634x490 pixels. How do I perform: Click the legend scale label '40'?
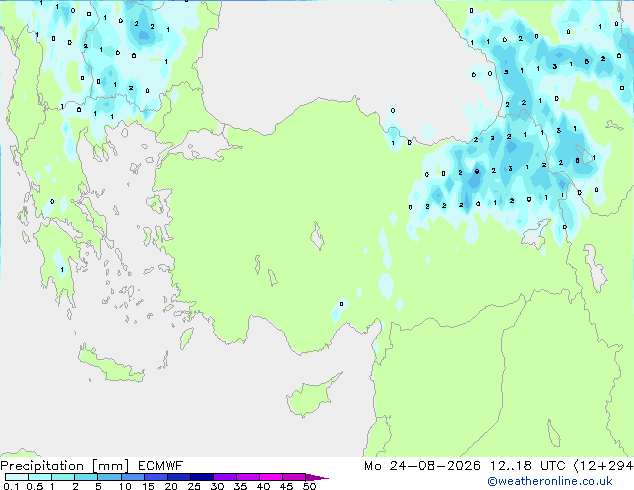(264, 486)
